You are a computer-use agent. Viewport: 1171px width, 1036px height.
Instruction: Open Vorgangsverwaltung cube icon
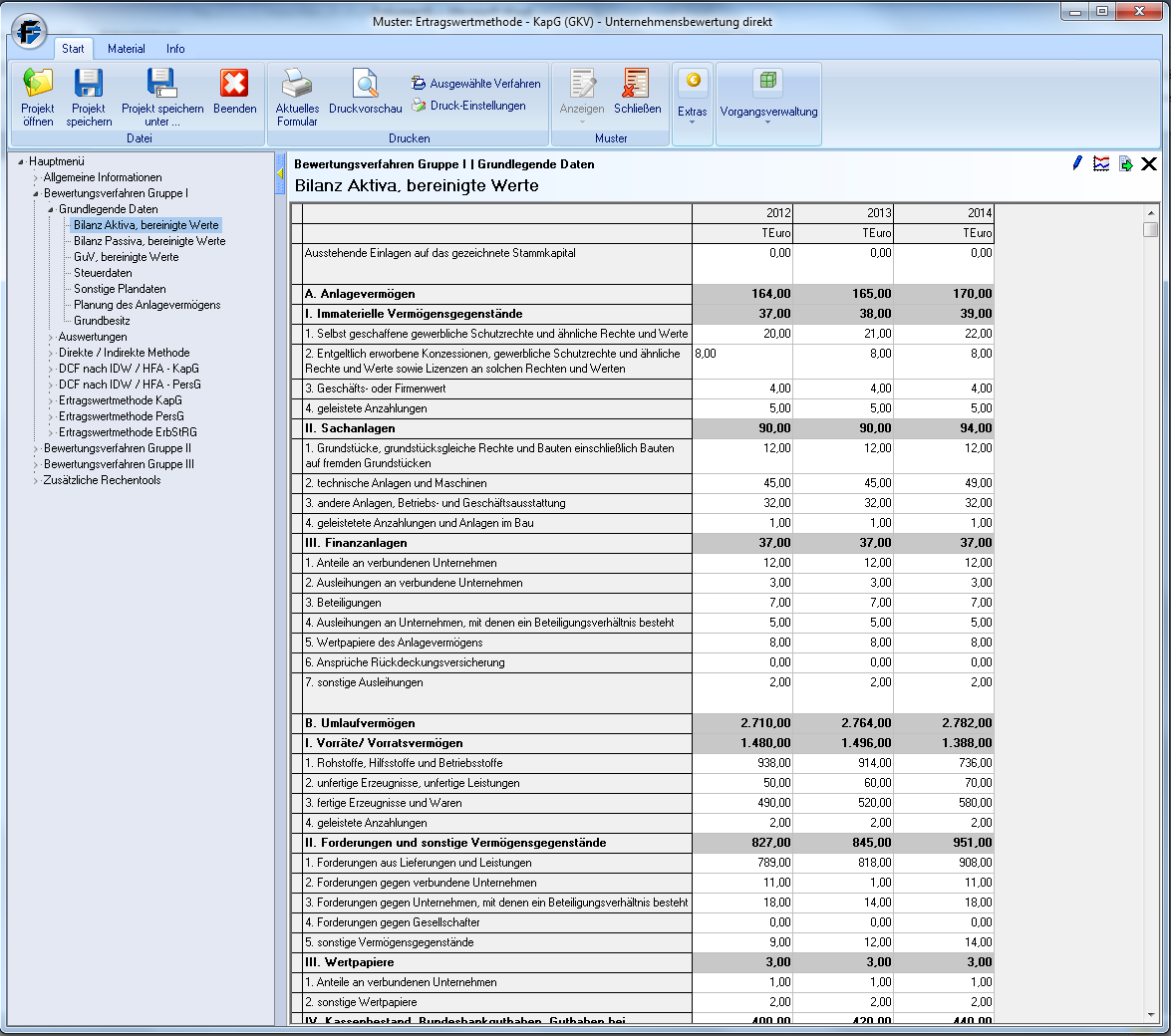[767, 80]
